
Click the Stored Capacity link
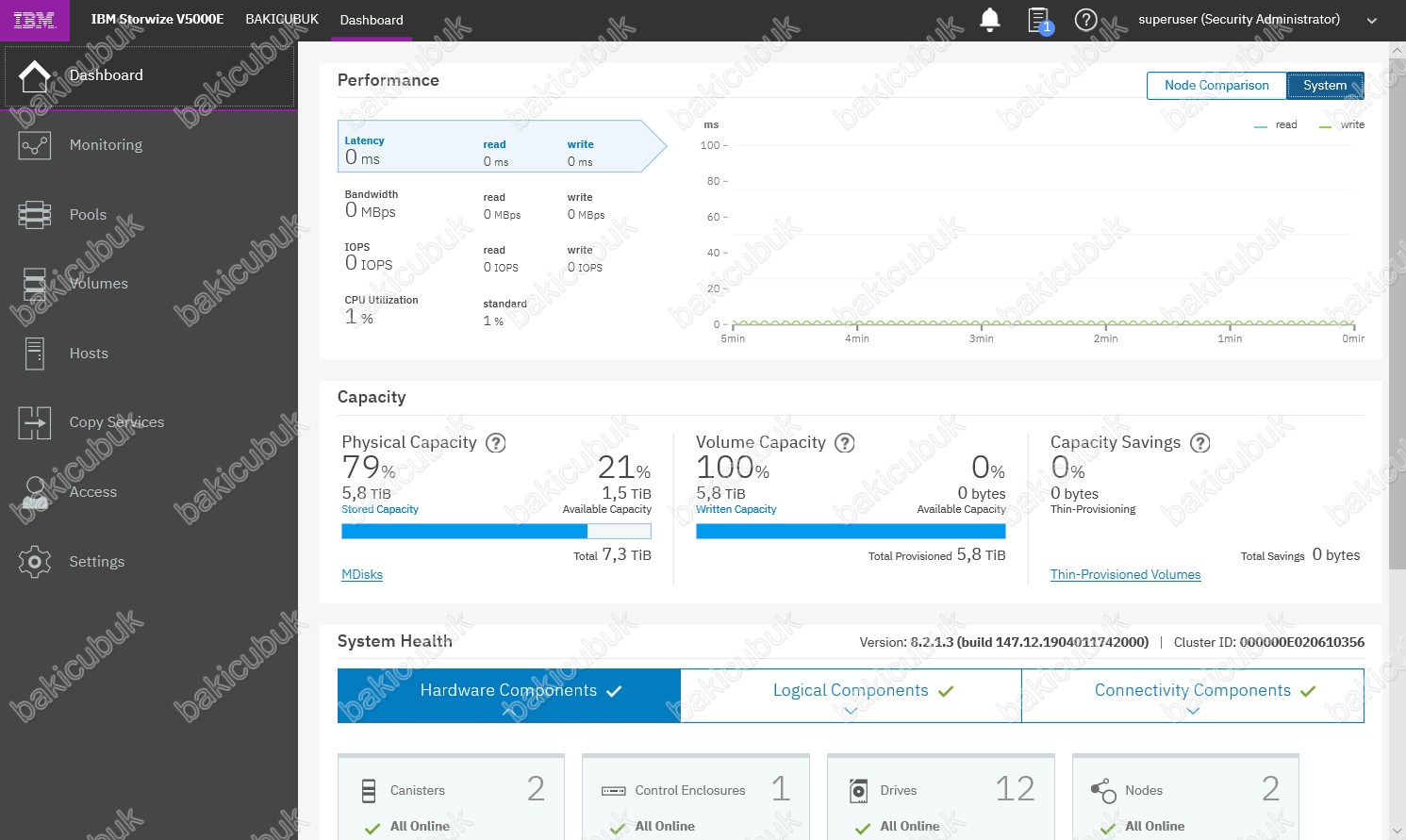pyautogui.click(x=380, y=509)
